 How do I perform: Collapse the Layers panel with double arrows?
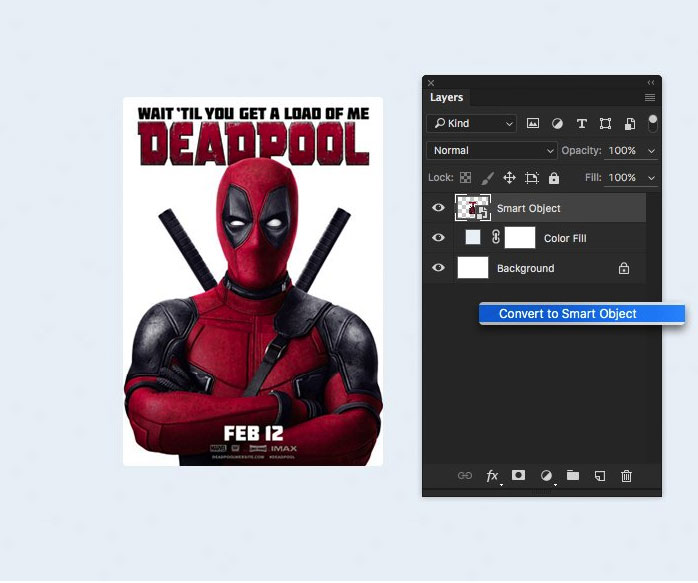[x=651, y=82]
